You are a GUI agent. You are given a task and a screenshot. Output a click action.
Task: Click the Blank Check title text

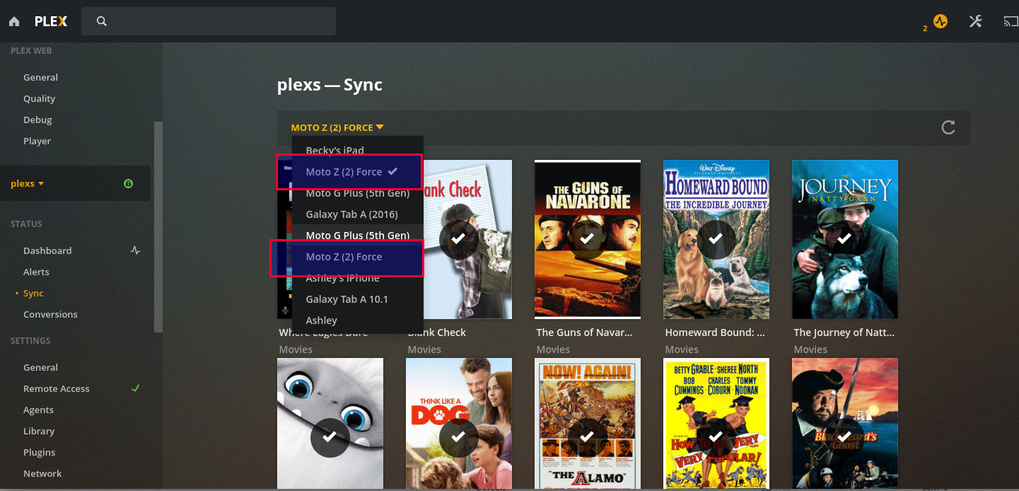(437, 333)
